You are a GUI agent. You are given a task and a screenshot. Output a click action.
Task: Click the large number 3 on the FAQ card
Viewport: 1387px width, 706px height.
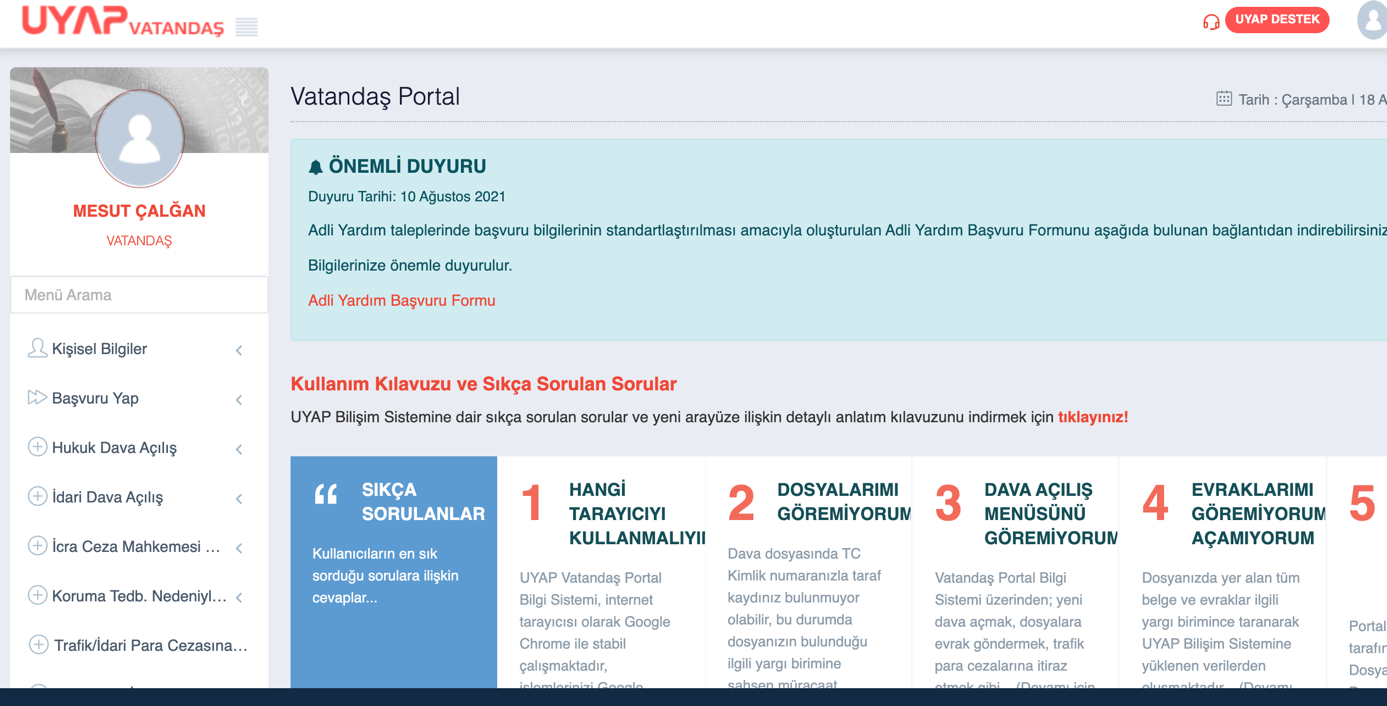point(948,503)
